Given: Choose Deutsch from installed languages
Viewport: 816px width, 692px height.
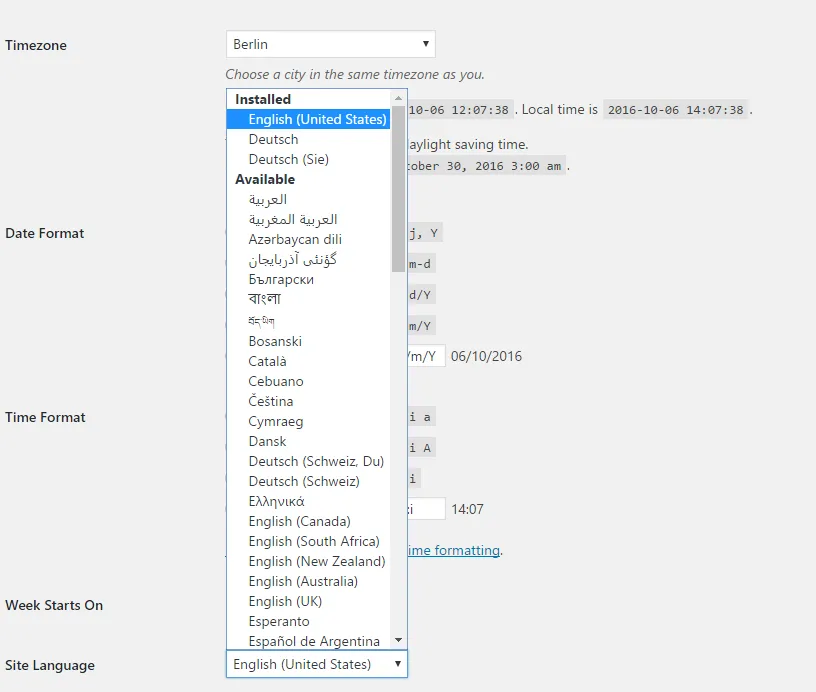Looking at the screenshot, I should (x=308, y=139).
